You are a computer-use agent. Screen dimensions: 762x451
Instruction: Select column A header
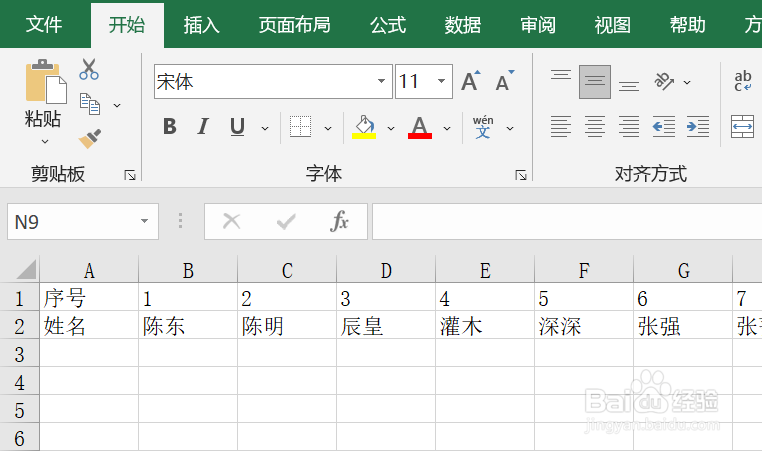point(89,270)
